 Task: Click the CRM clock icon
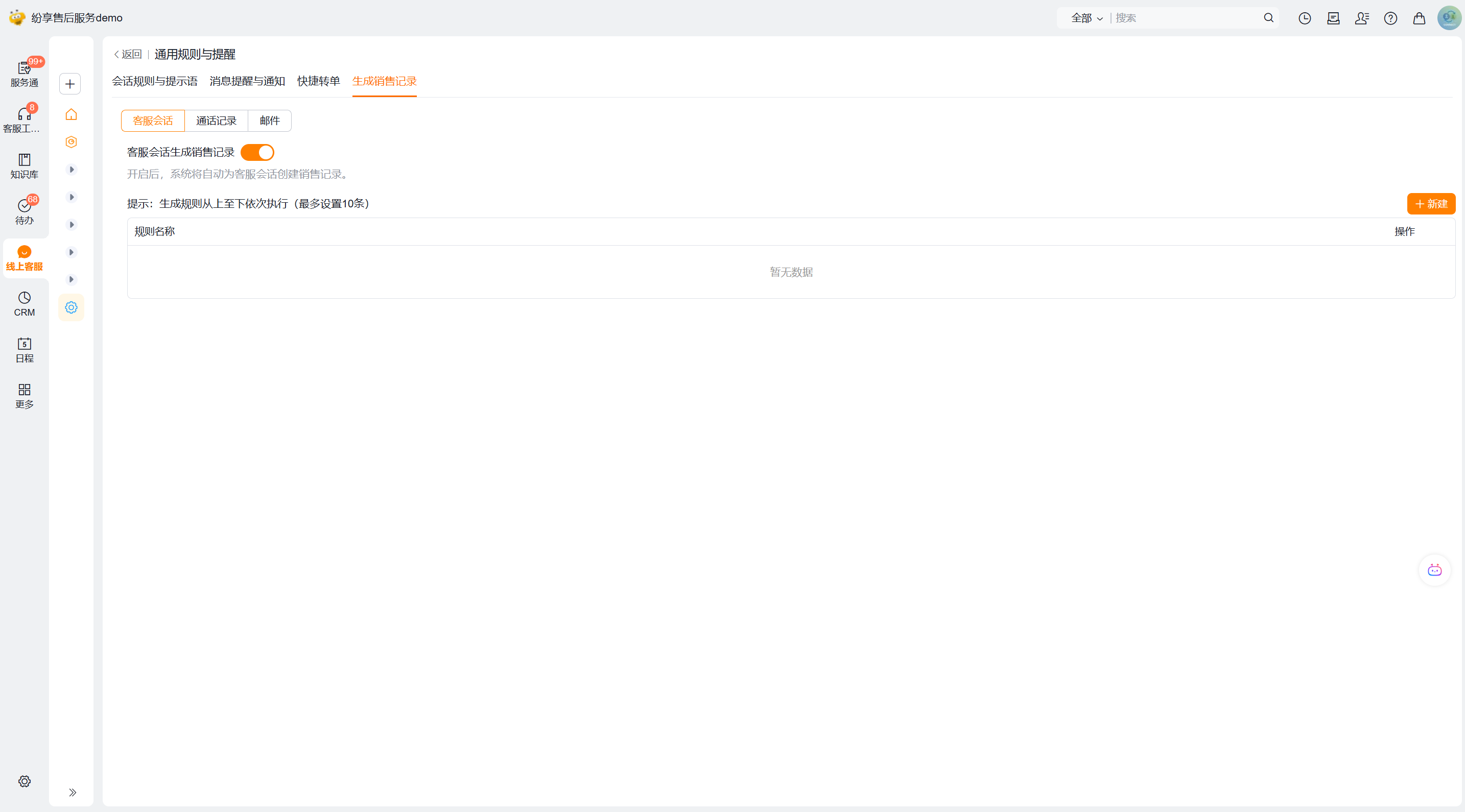point(24,303)
